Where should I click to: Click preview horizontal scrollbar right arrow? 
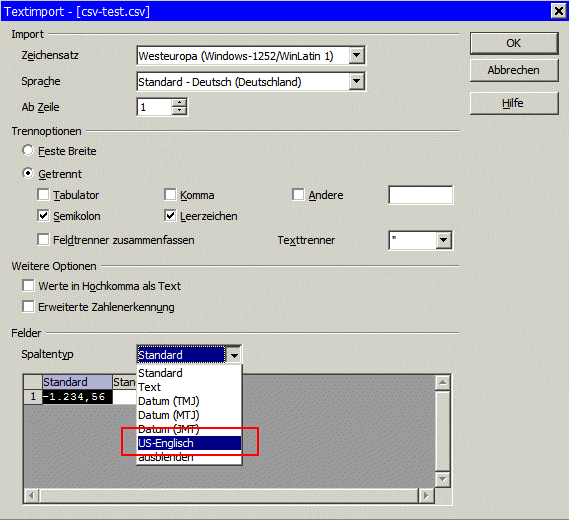(x=427, y=496)
